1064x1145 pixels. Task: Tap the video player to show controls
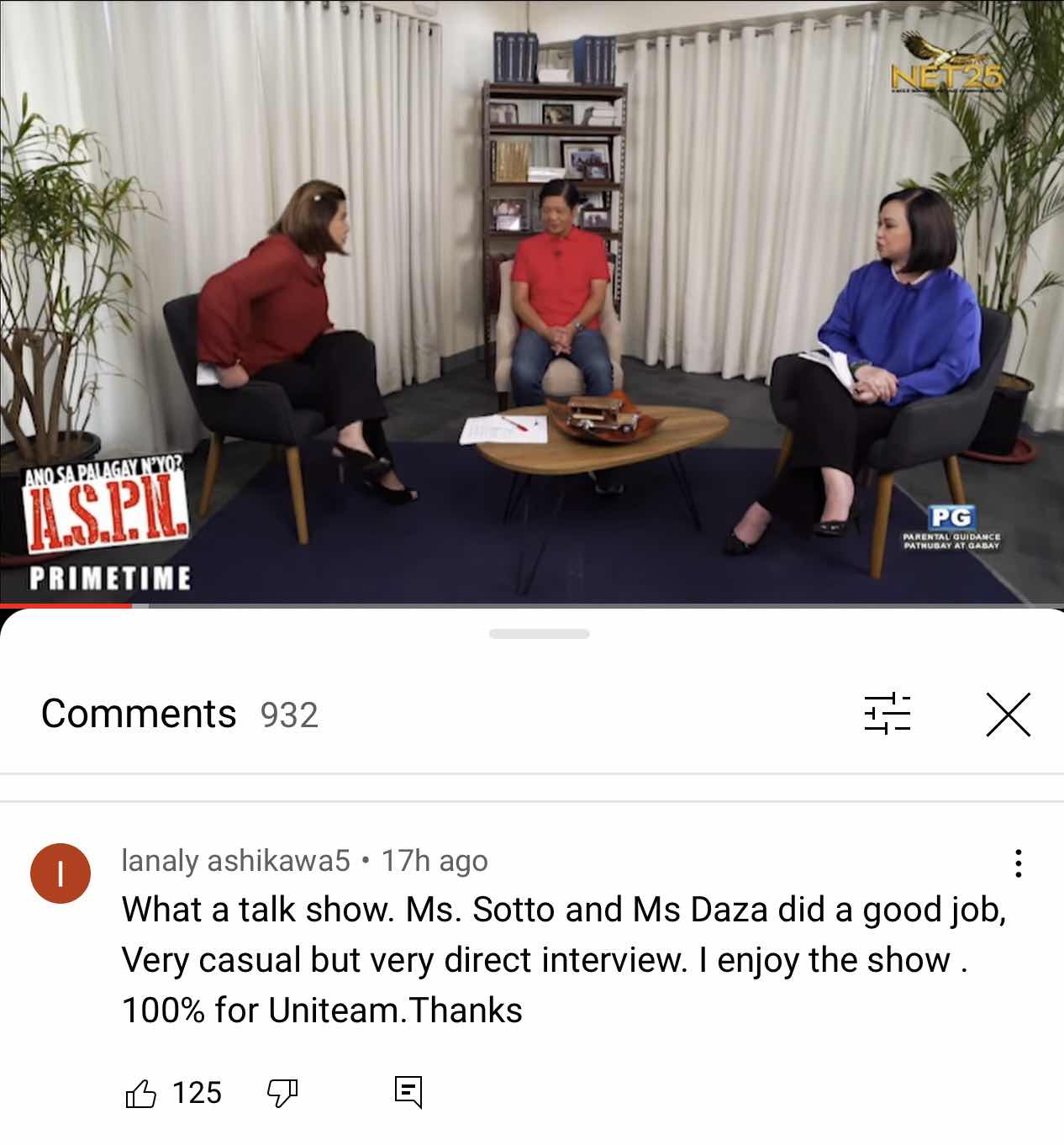[532, 301]
